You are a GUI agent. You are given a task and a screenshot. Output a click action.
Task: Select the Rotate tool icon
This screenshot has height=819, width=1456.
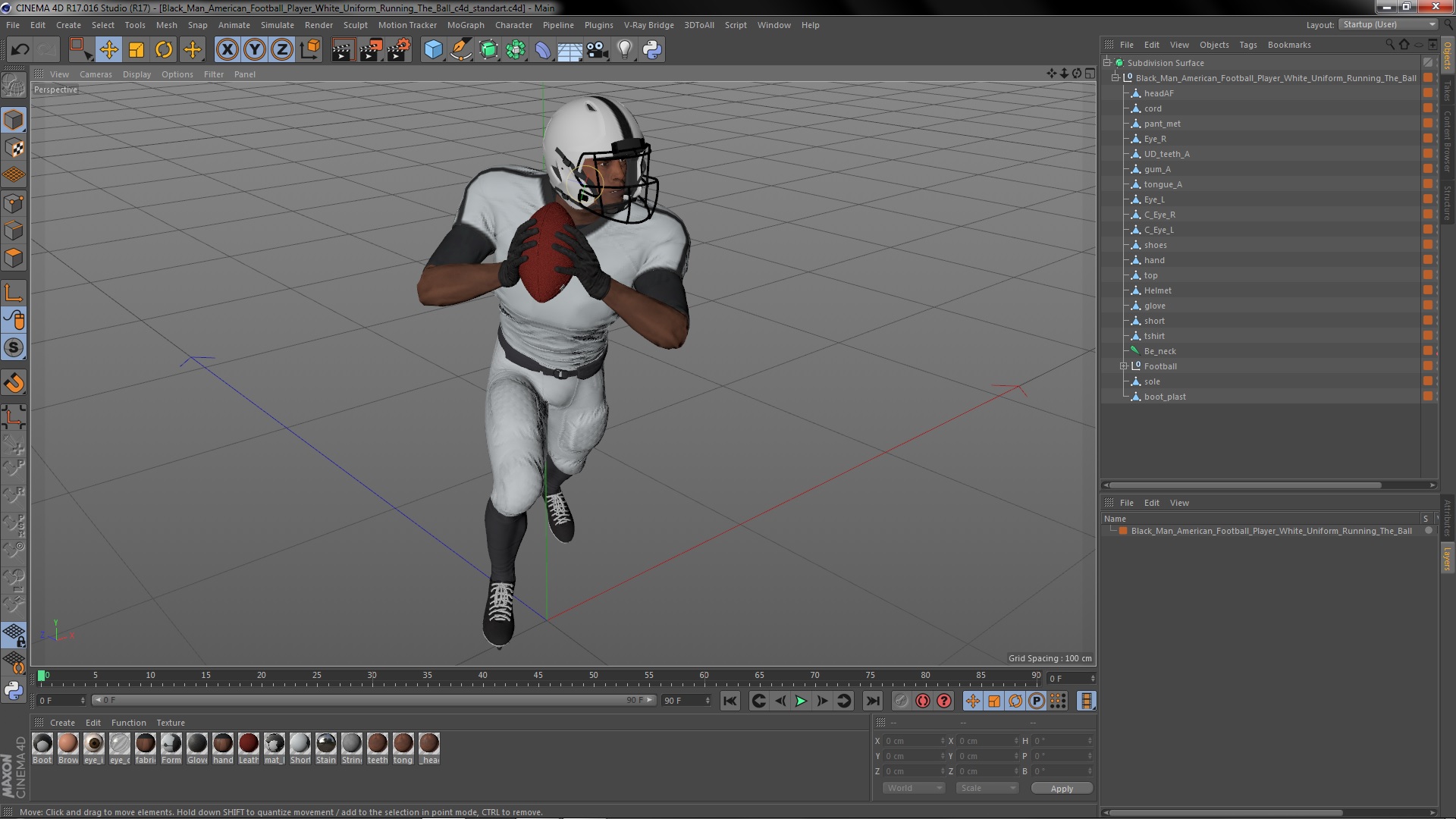[164, 50]
